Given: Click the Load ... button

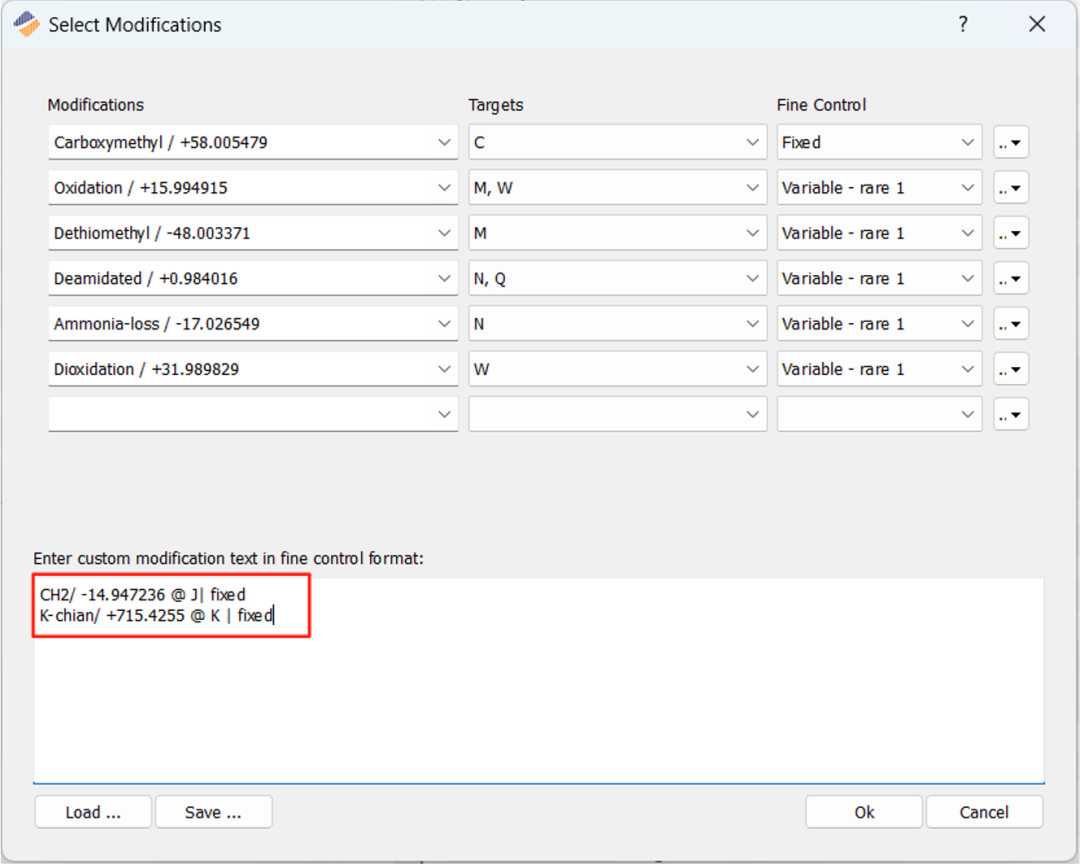Looking at the screenshot, I should pos(93,812).
